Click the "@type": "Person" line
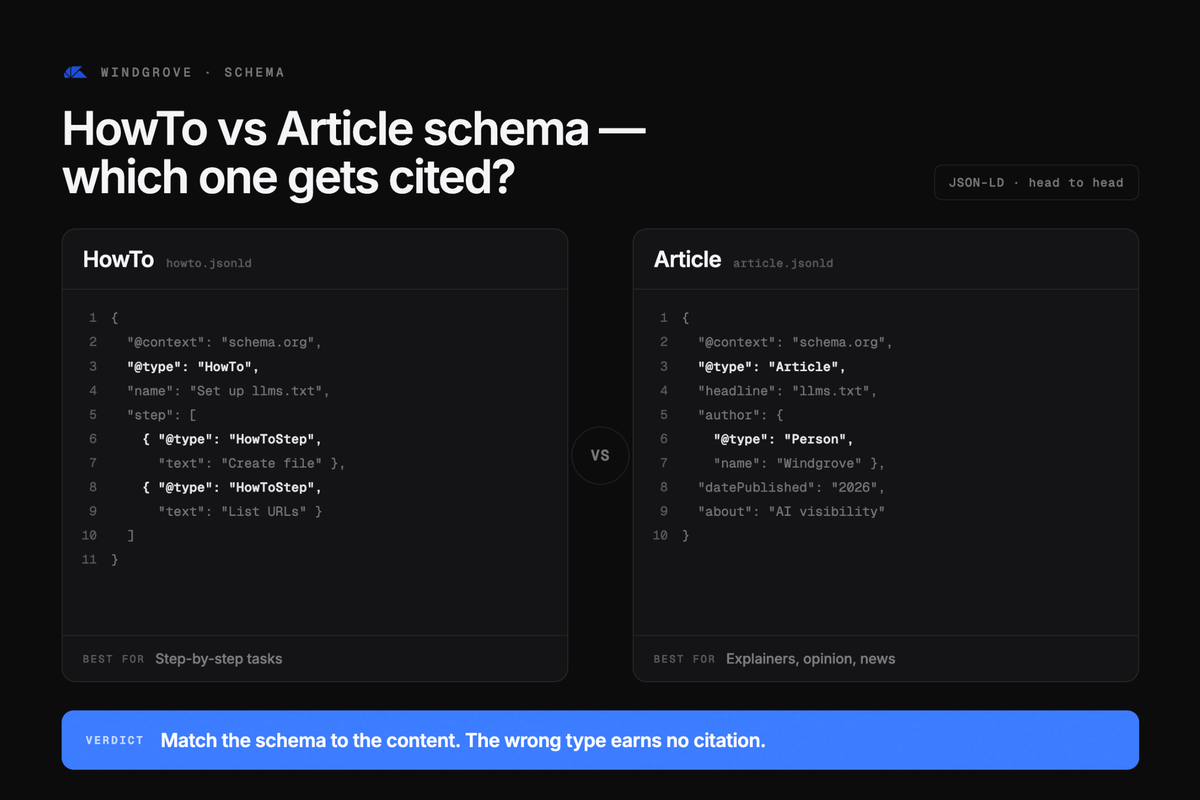Viewport: 1200px width, 800px height. pyautogui.click(x=783, y=439)
